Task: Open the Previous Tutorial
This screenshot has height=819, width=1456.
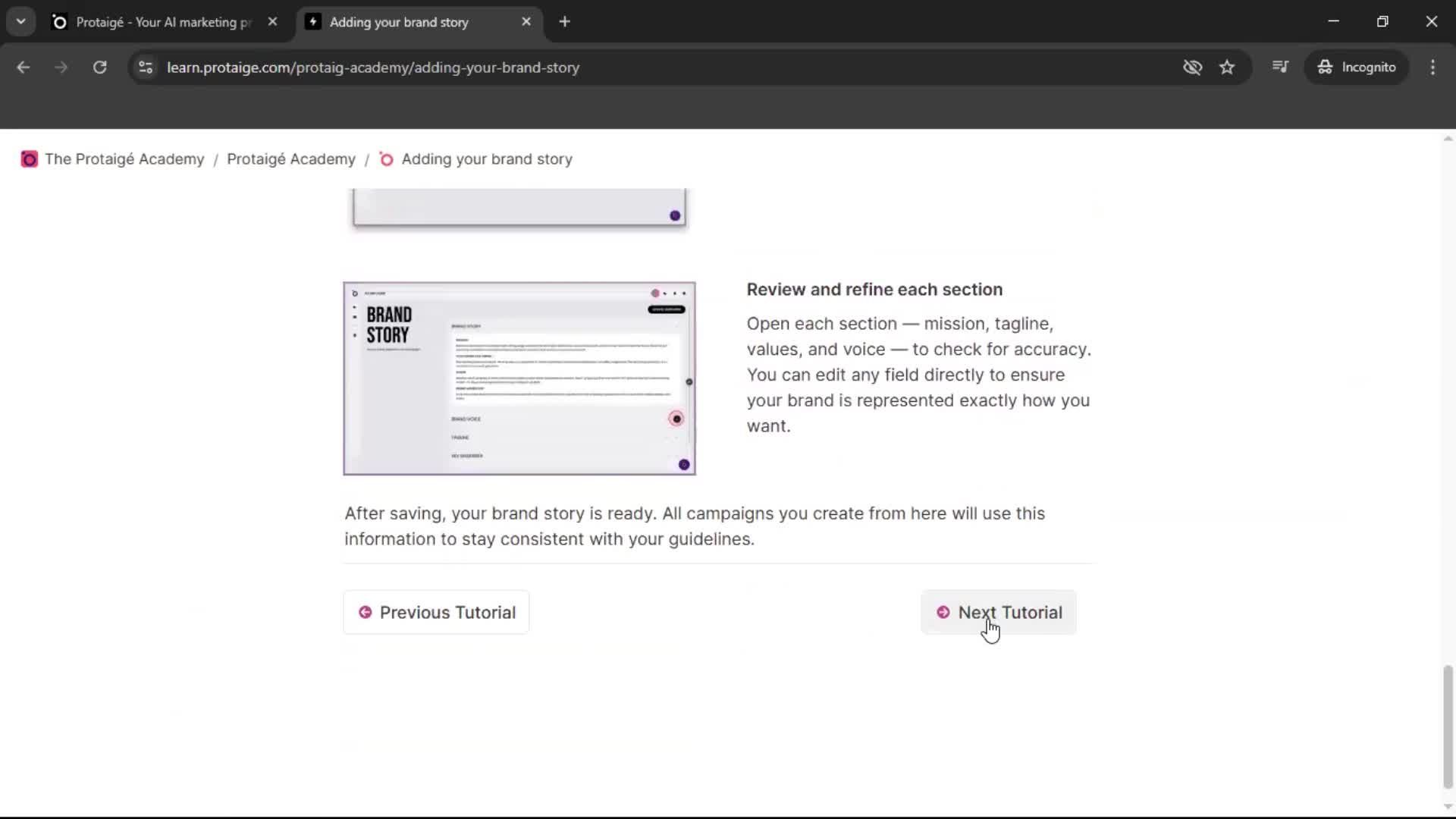Action: 435,612
